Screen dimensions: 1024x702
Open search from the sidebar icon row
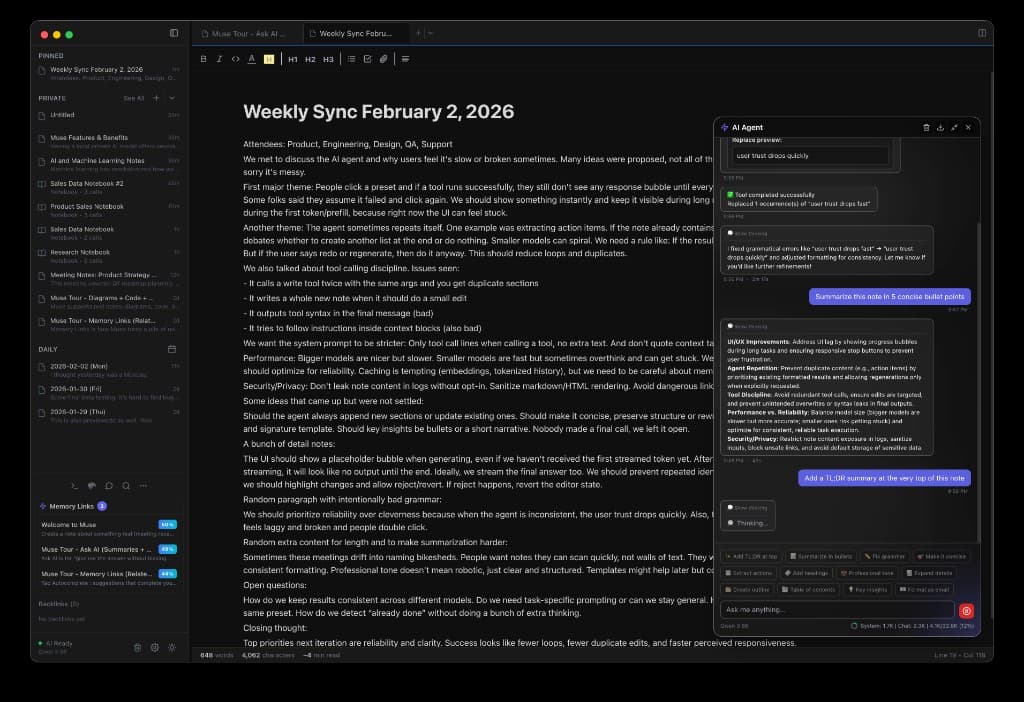[126, 487]
